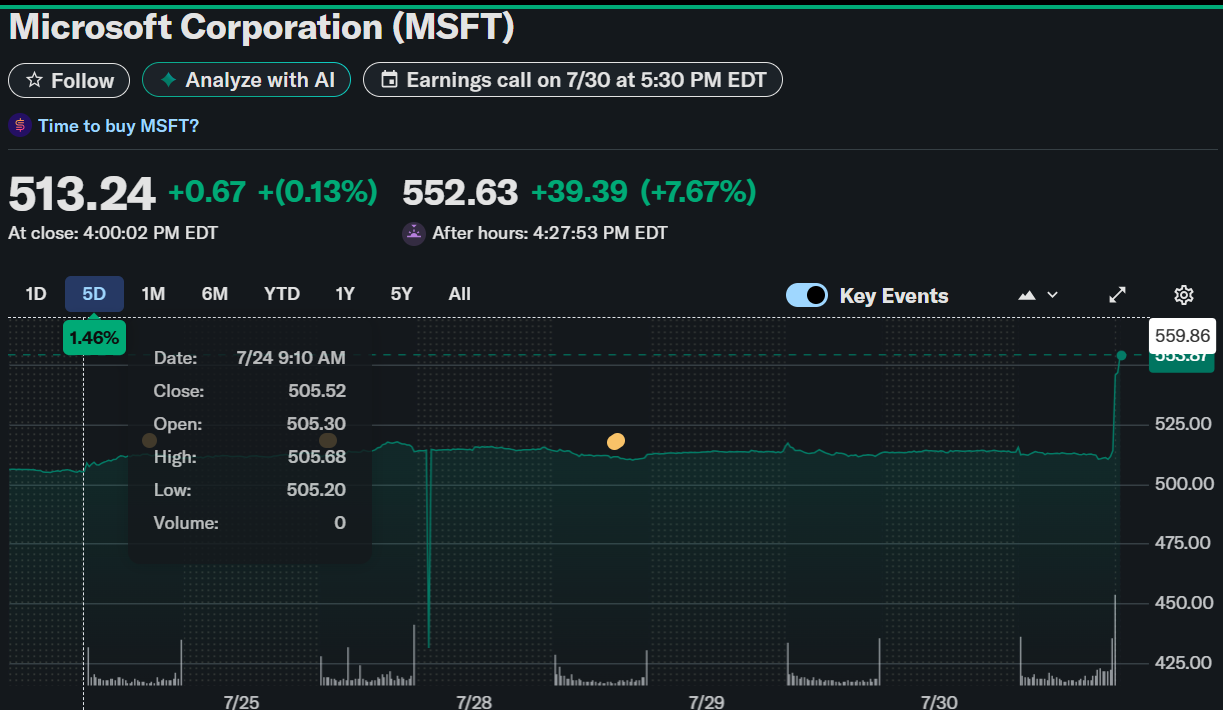Click the 525.00 price axis label
This screenshot has width=1223, height=710.
click(x=1183, y=424)
